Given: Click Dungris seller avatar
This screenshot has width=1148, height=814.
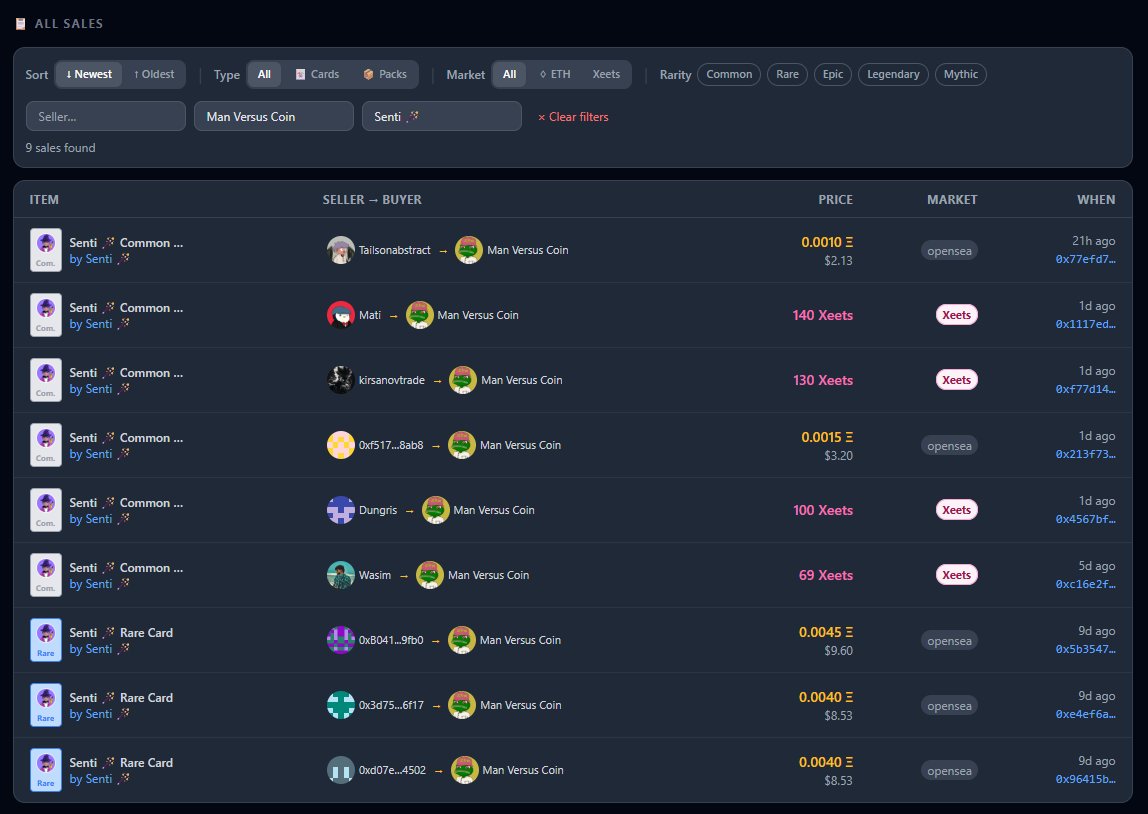Looking at the screenshot, I should (340, 510).
